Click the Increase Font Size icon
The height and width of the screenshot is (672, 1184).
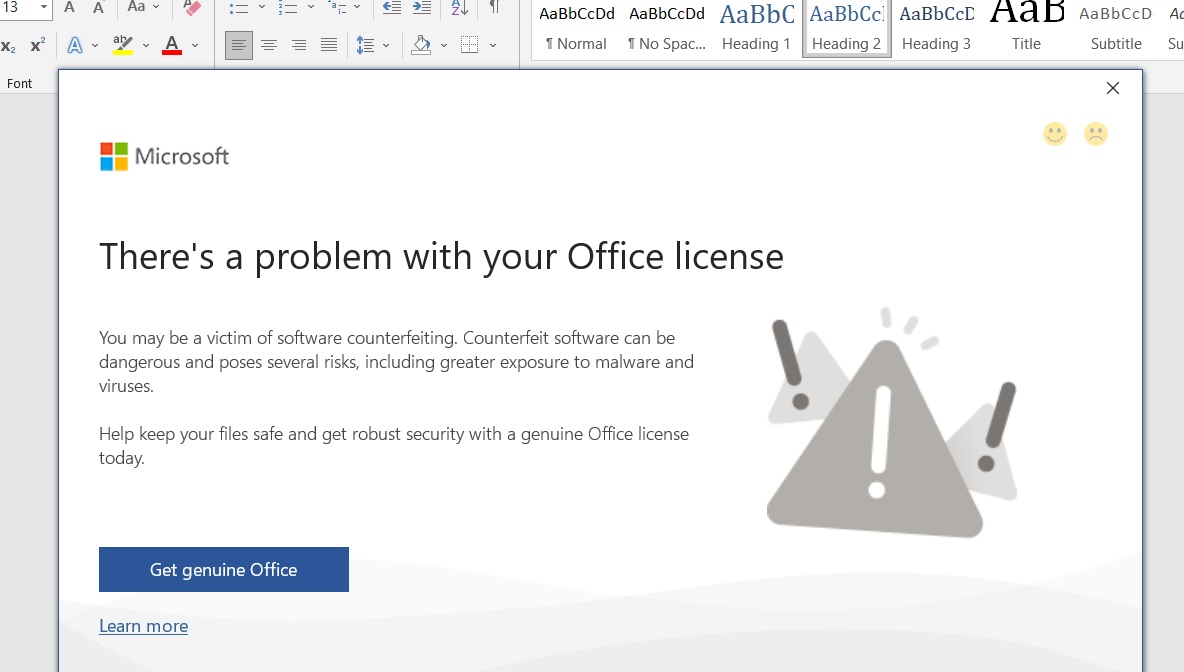69,8
